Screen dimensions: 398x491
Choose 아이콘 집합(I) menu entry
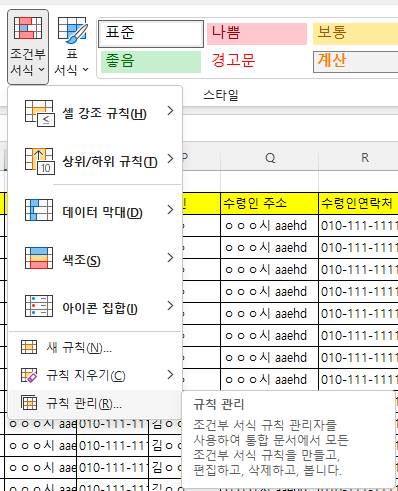95,306
